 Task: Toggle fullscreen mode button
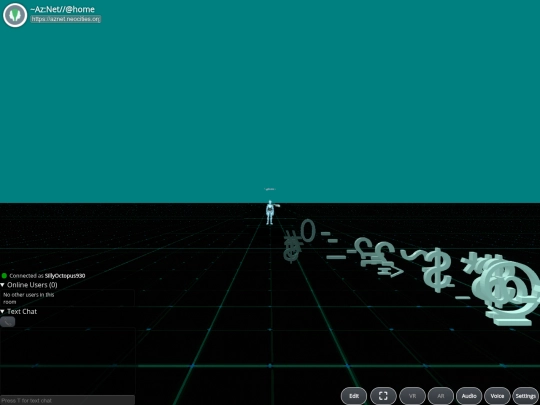[383, 396]
